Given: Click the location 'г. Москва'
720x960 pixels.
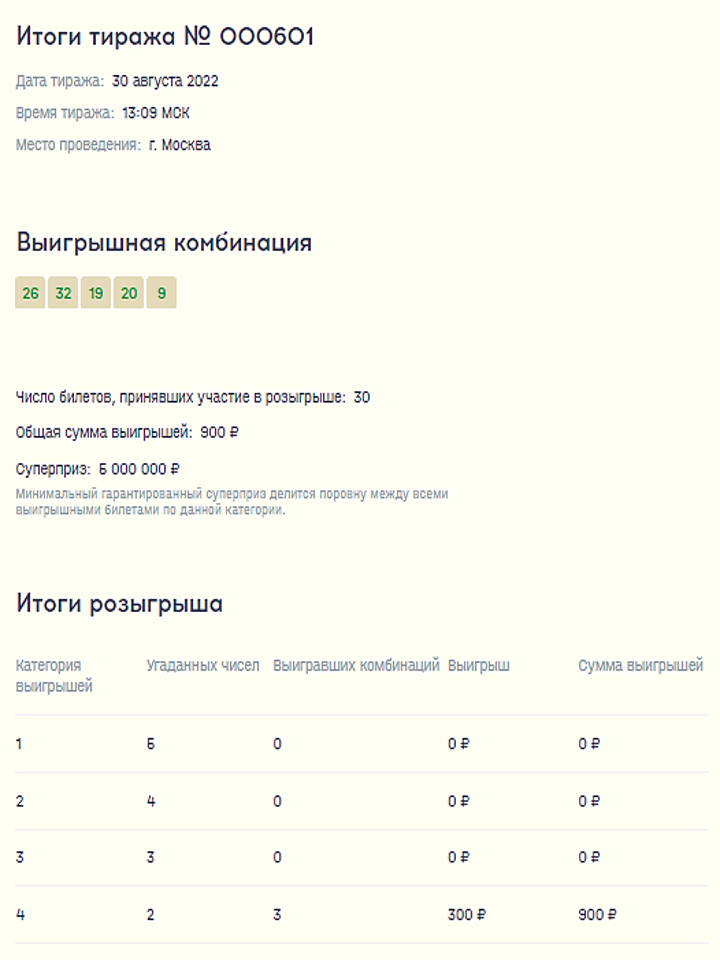Looking at the screenshot, I should (179, 145).
